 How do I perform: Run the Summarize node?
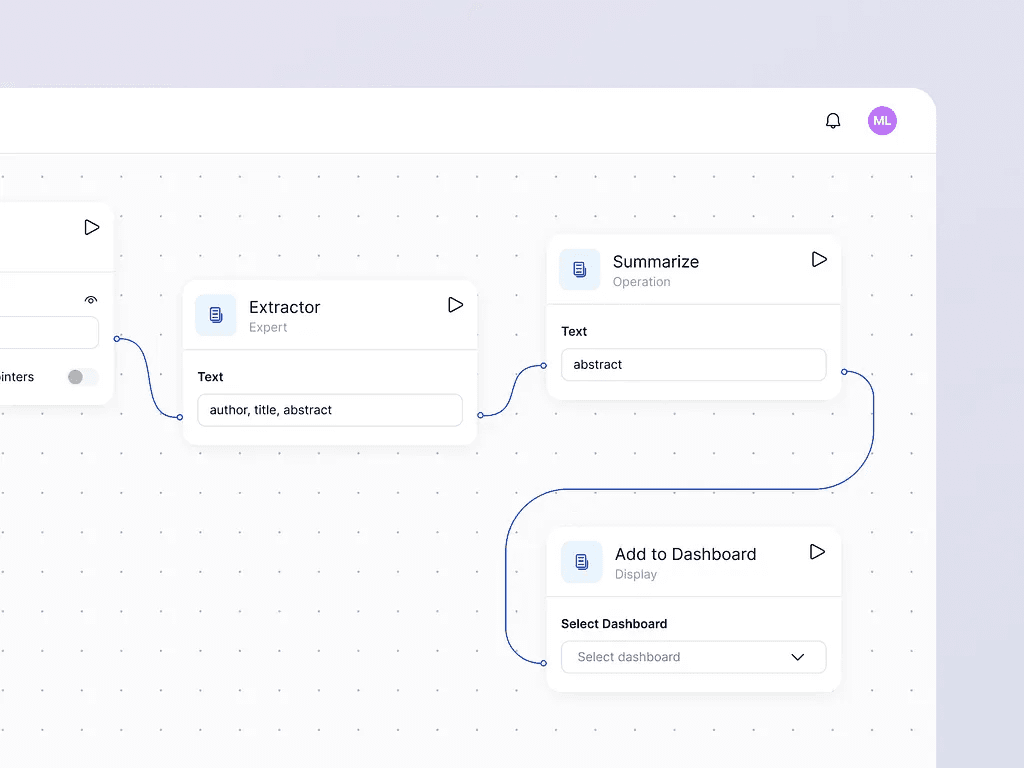coord(819,257)
